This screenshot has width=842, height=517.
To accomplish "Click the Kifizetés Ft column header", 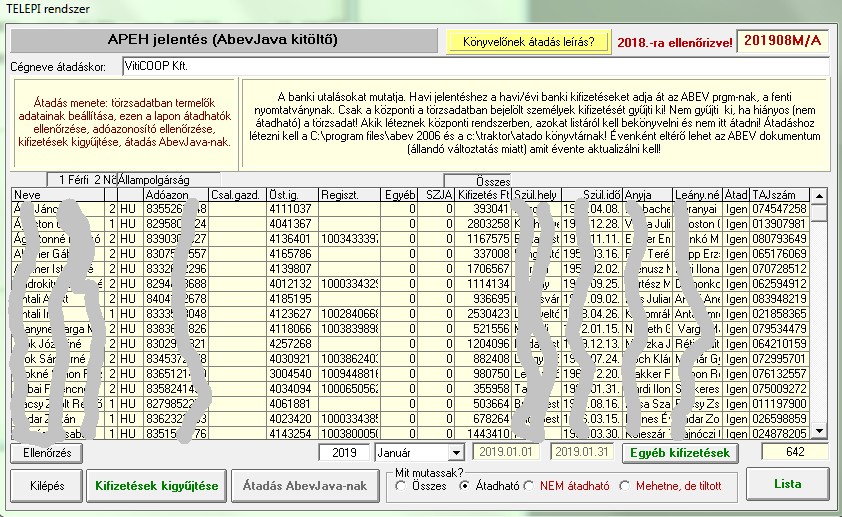I will (483, 195).
